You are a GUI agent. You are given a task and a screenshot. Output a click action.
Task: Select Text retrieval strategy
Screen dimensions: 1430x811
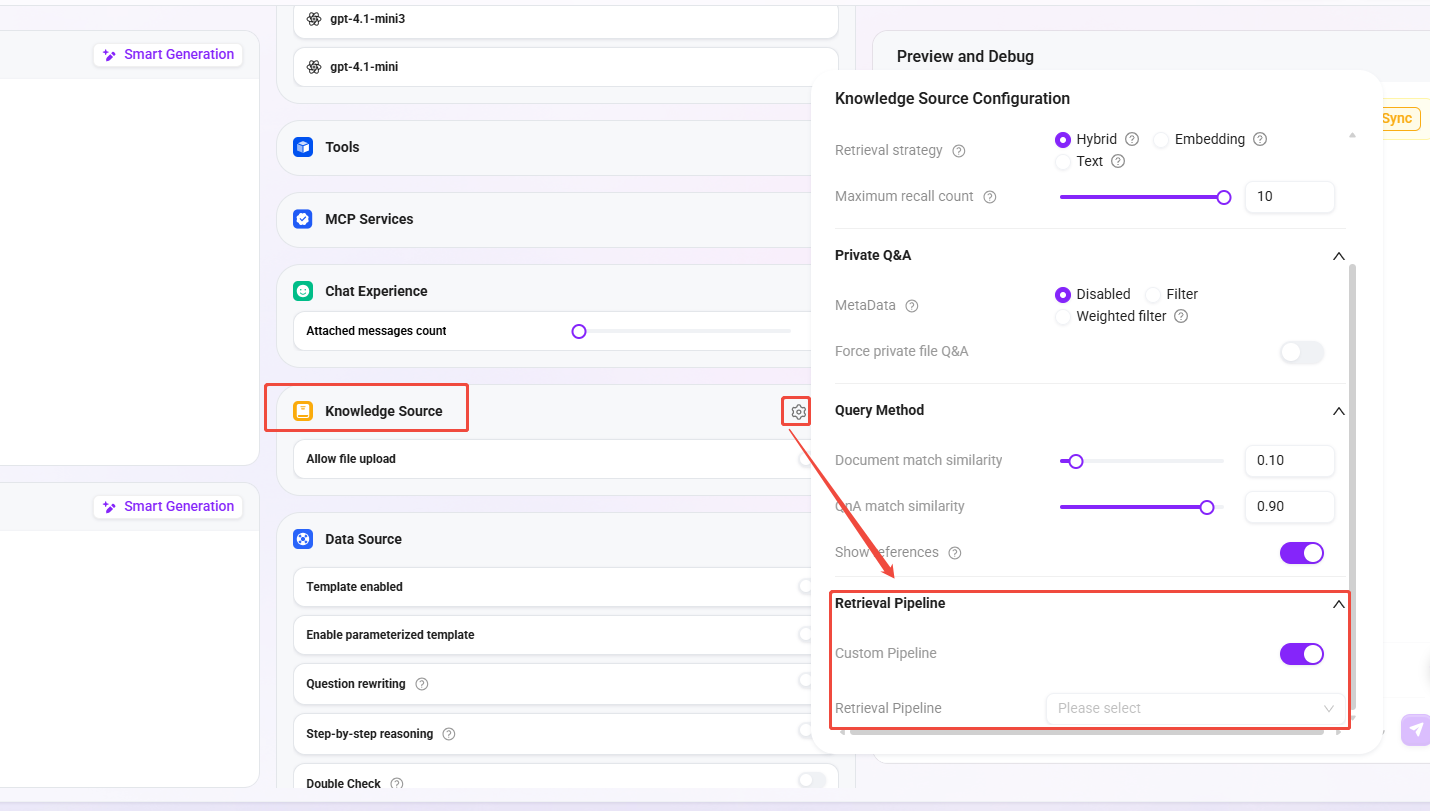tap(1063, 161)
